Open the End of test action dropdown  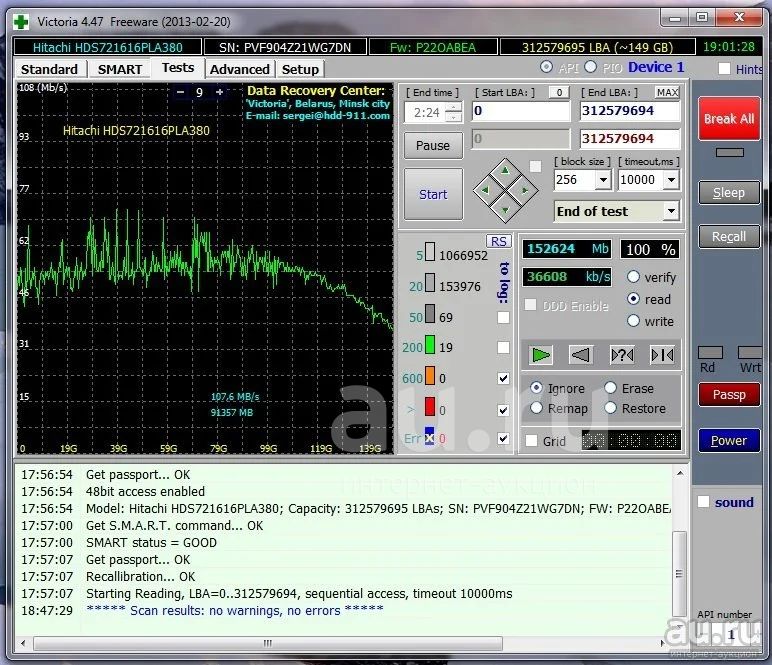tap(671, 211)
